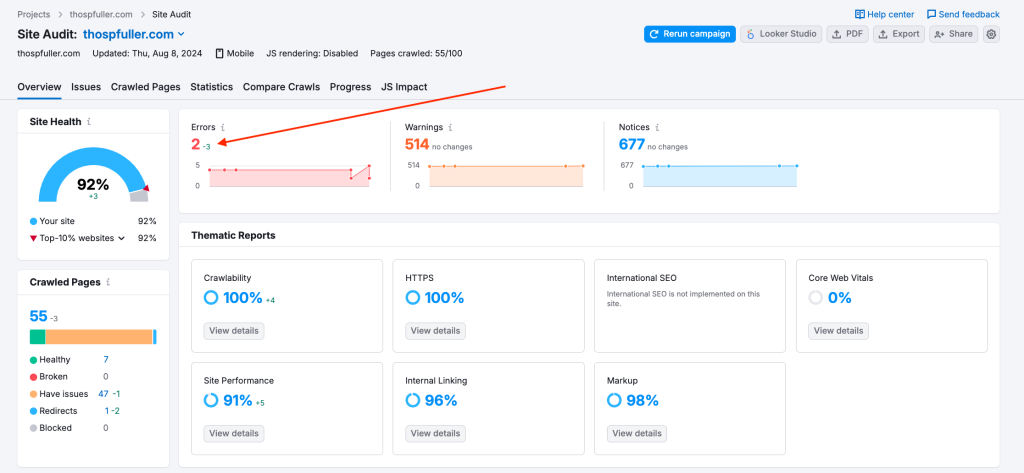
Task: Click the PDF export button
Action: [x=848, y=34]
